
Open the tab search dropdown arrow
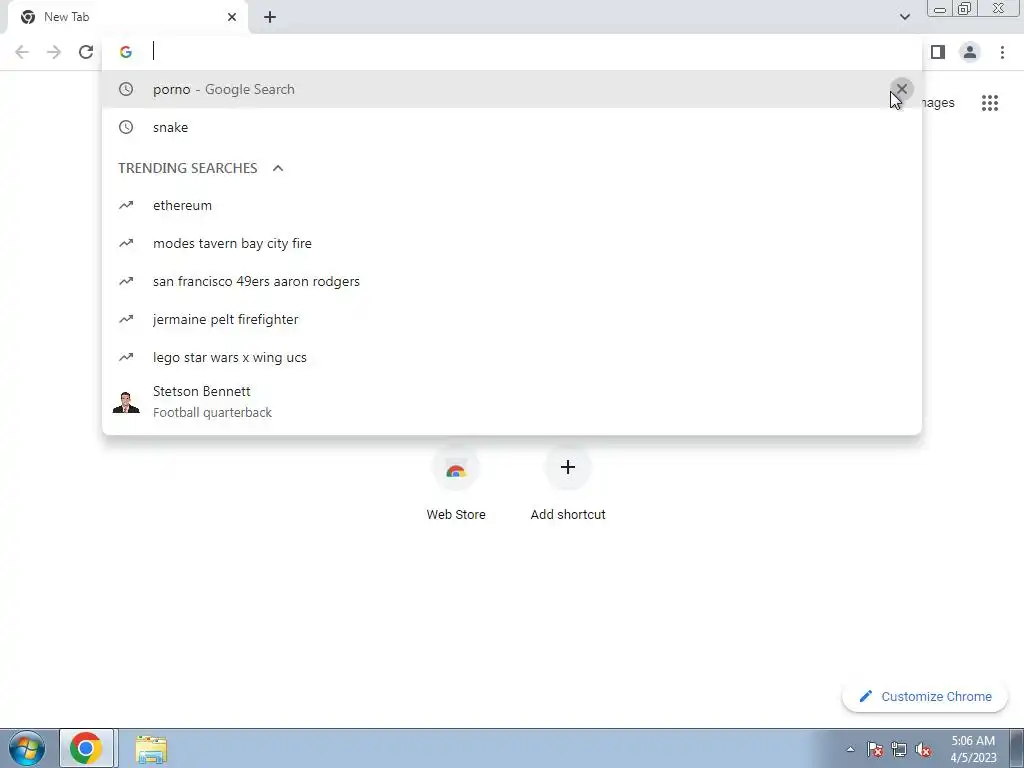904,17
